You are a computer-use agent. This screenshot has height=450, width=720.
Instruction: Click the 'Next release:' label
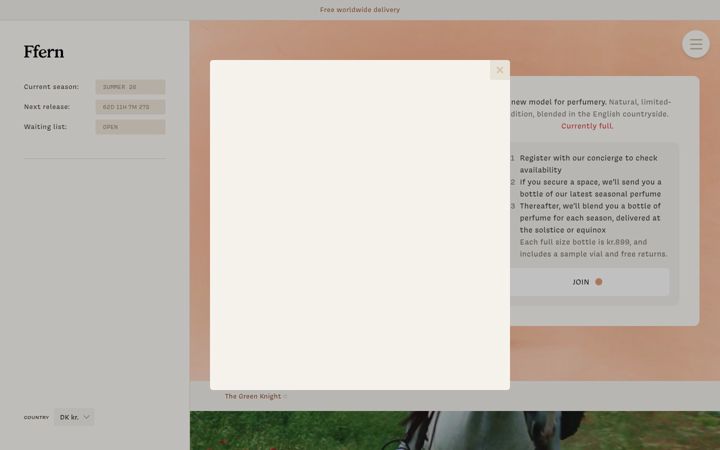(x=47, y=107)
